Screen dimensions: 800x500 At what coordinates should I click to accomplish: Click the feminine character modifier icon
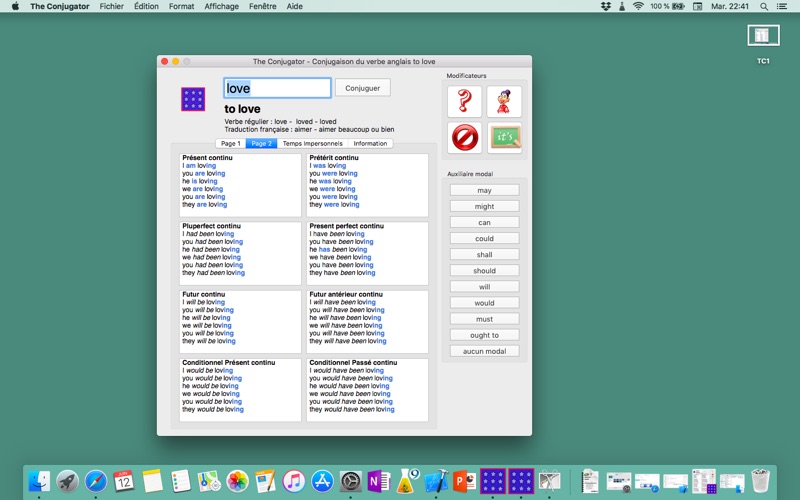coord(504,102)
